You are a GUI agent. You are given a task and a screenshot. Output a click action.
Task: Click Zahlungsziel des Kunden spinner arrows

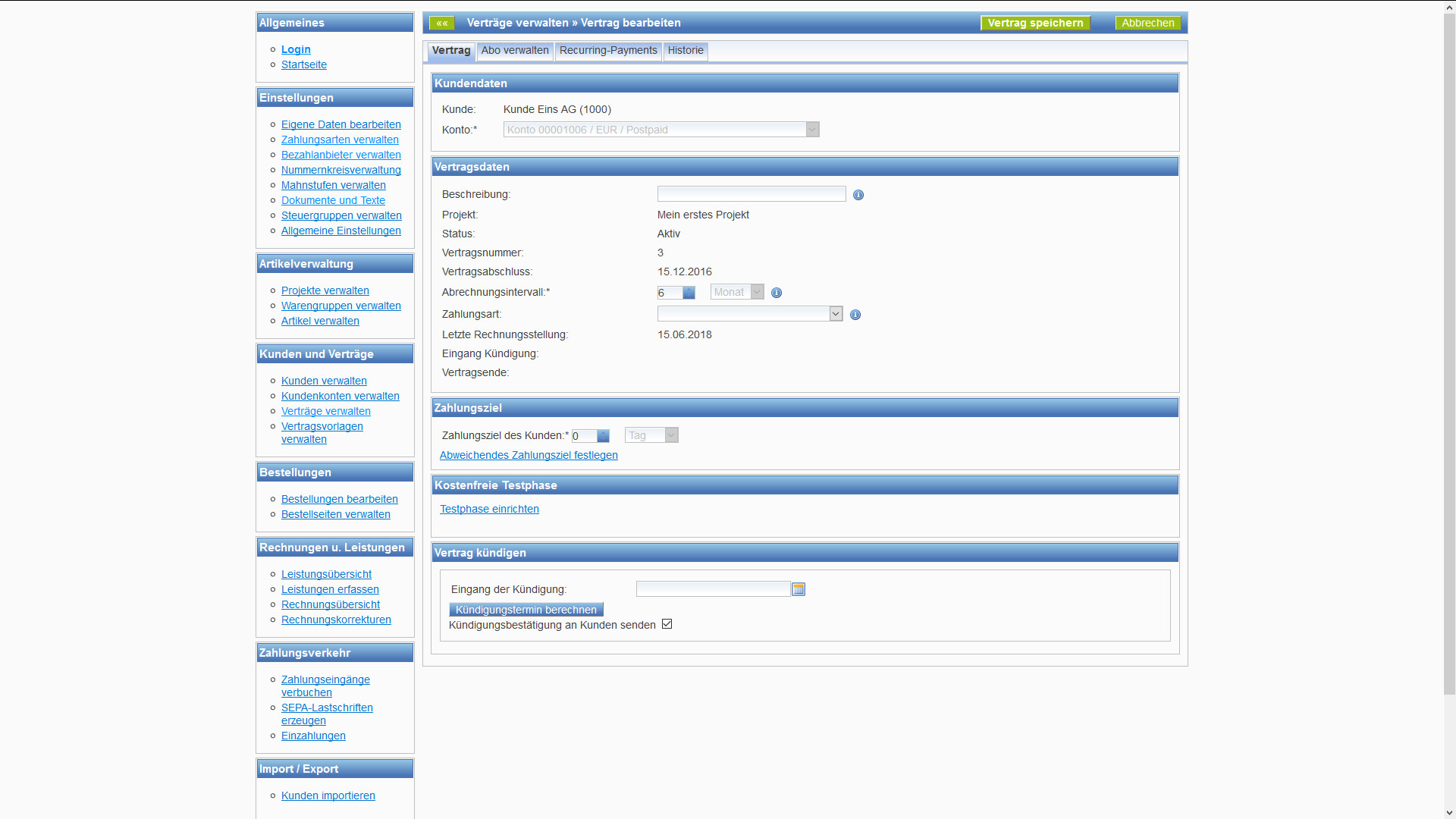tap(603, 436)
